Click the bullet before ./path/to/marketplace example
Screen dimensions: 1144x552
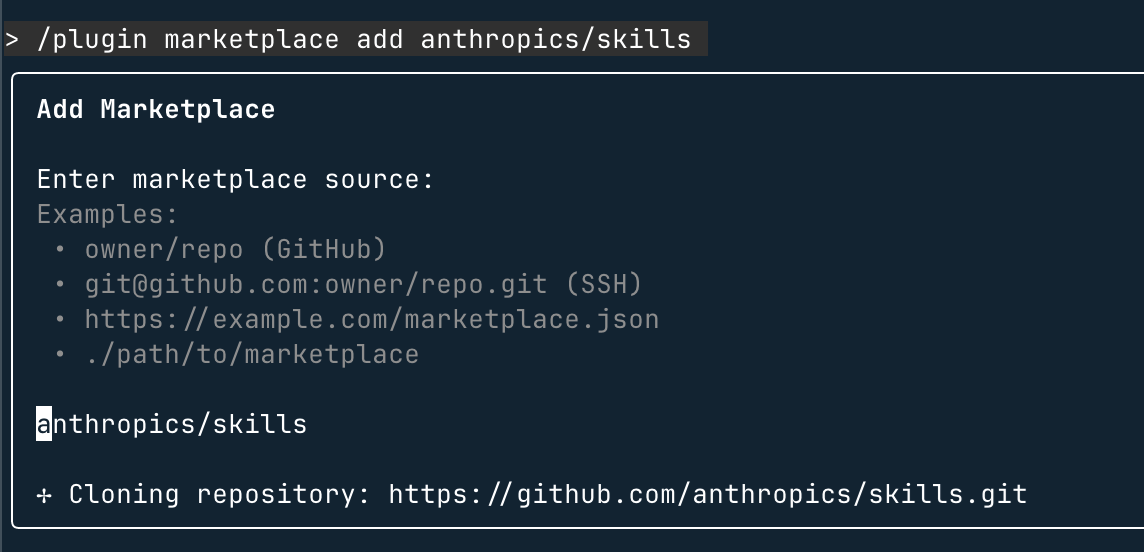(x=60, y=354)
